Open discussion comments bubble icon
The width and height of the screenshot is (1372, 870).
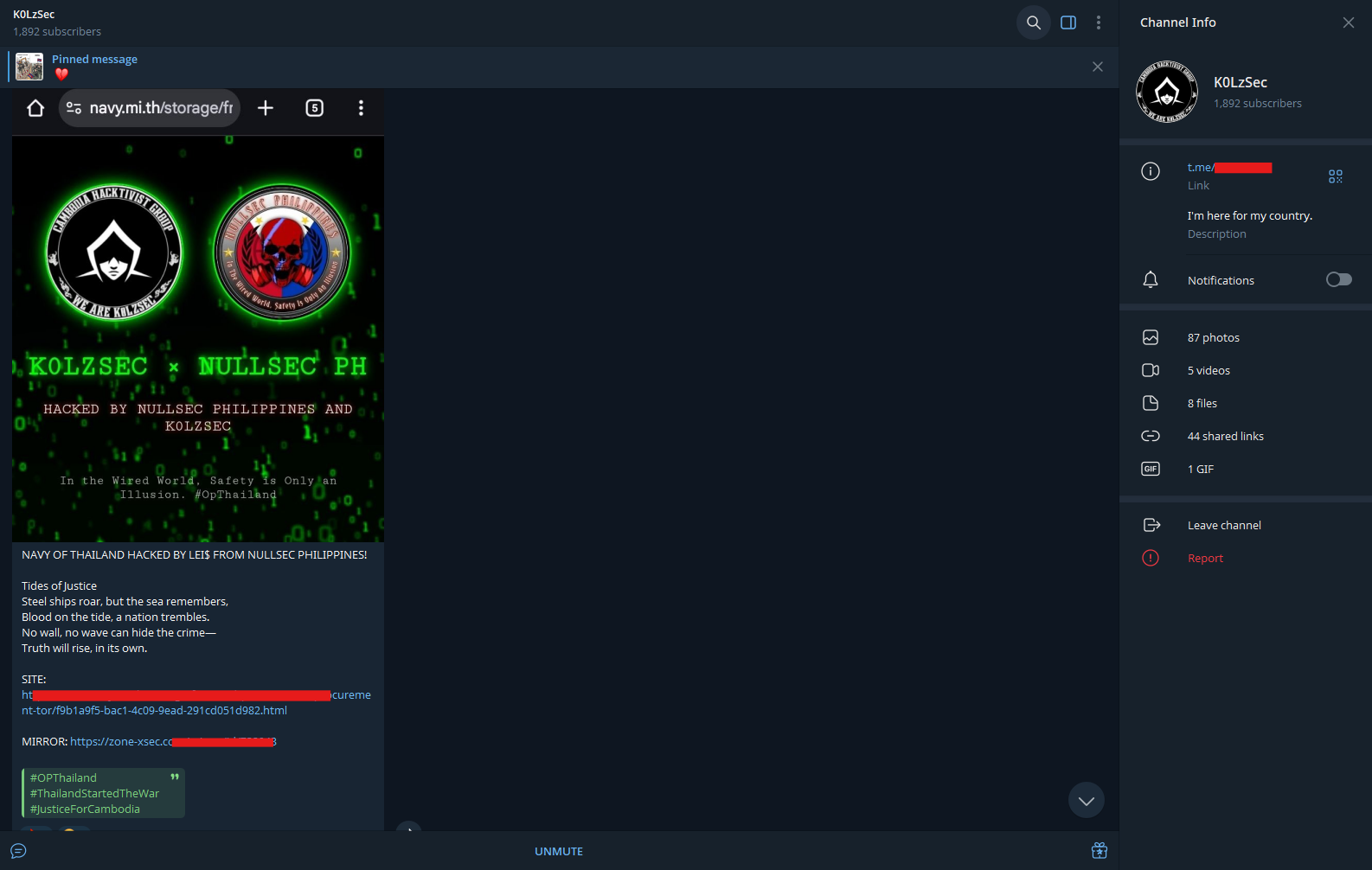tap(18, 851)
